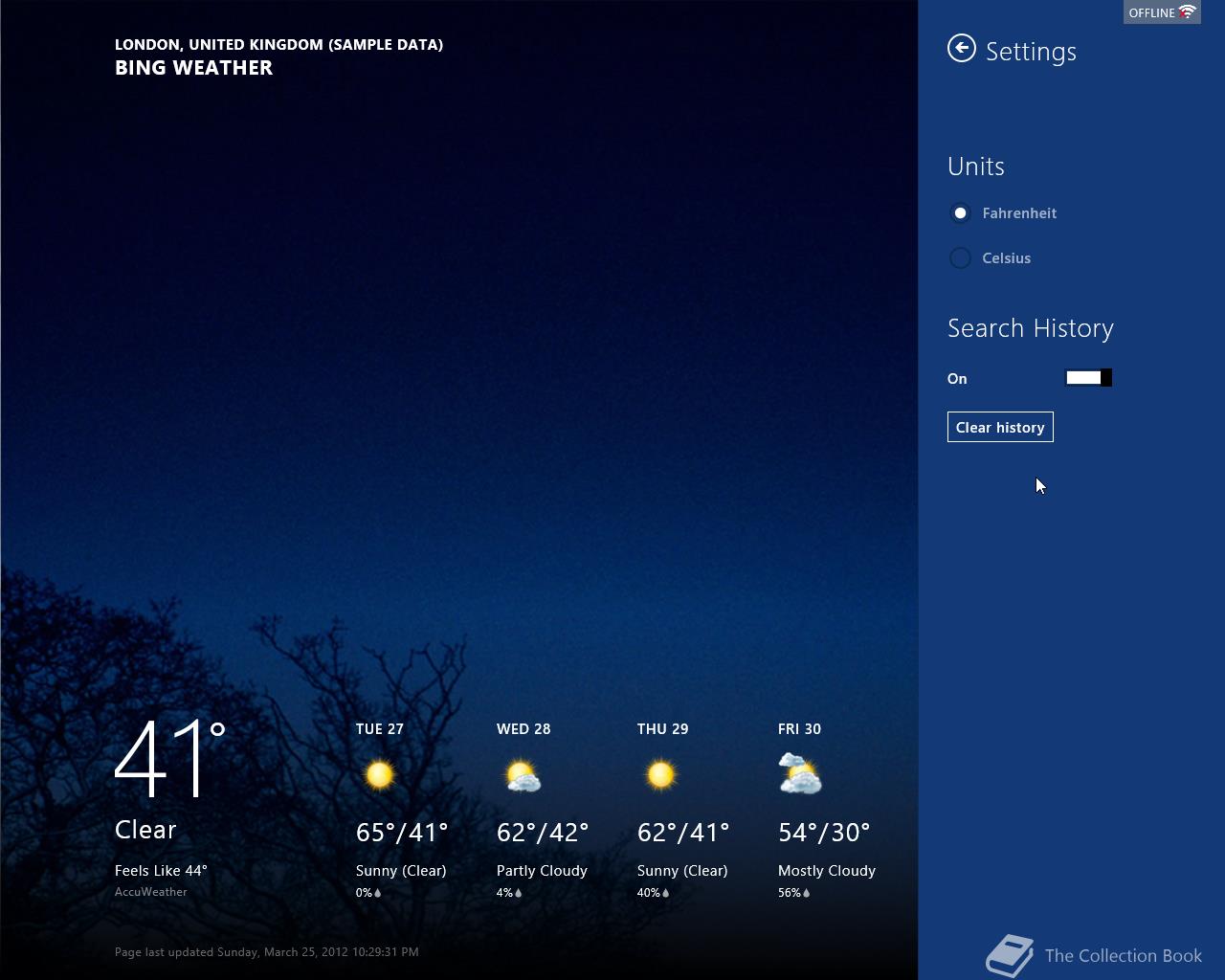The image size is (1225, 980).
Task: Click the AccuWeather provider label
Action: point(151,892)
